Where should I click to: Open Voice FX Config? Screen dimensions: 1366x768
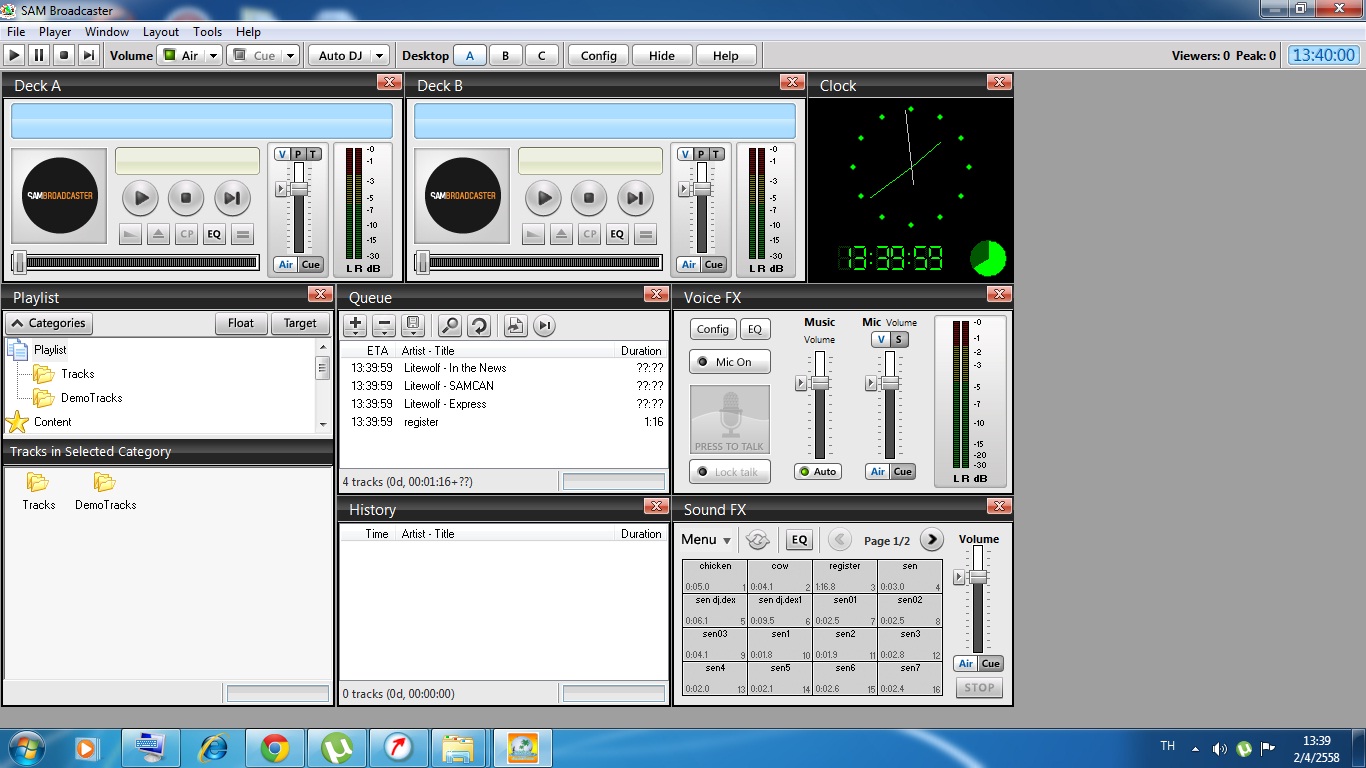coord(713,329)
